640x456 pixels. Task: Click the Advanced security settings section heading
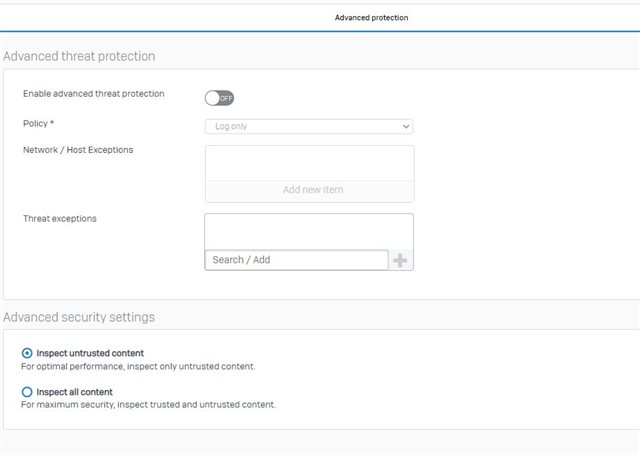click(79, 317)
